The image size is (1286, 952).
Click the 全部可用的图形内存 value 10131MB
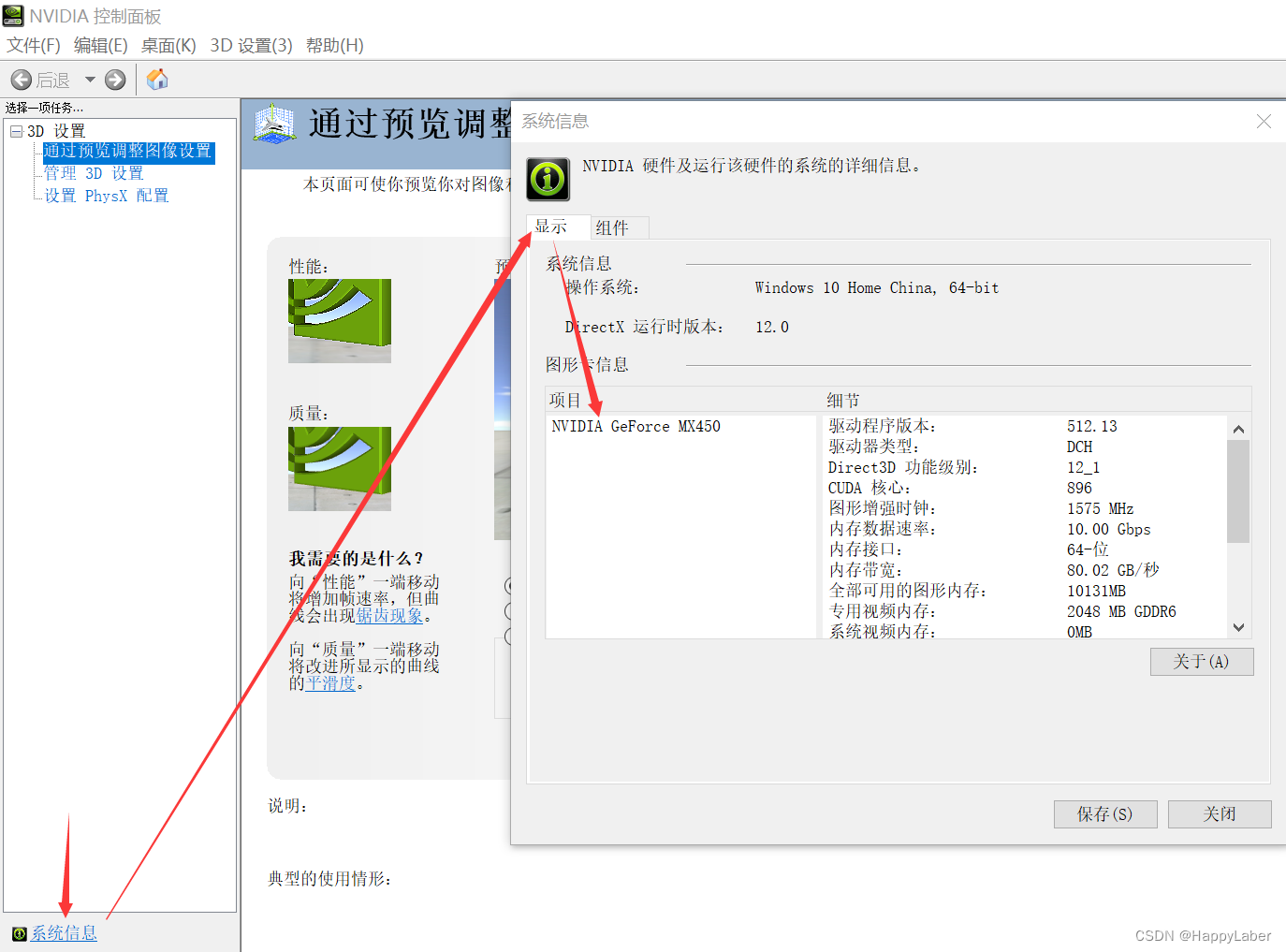(1097, 591)
